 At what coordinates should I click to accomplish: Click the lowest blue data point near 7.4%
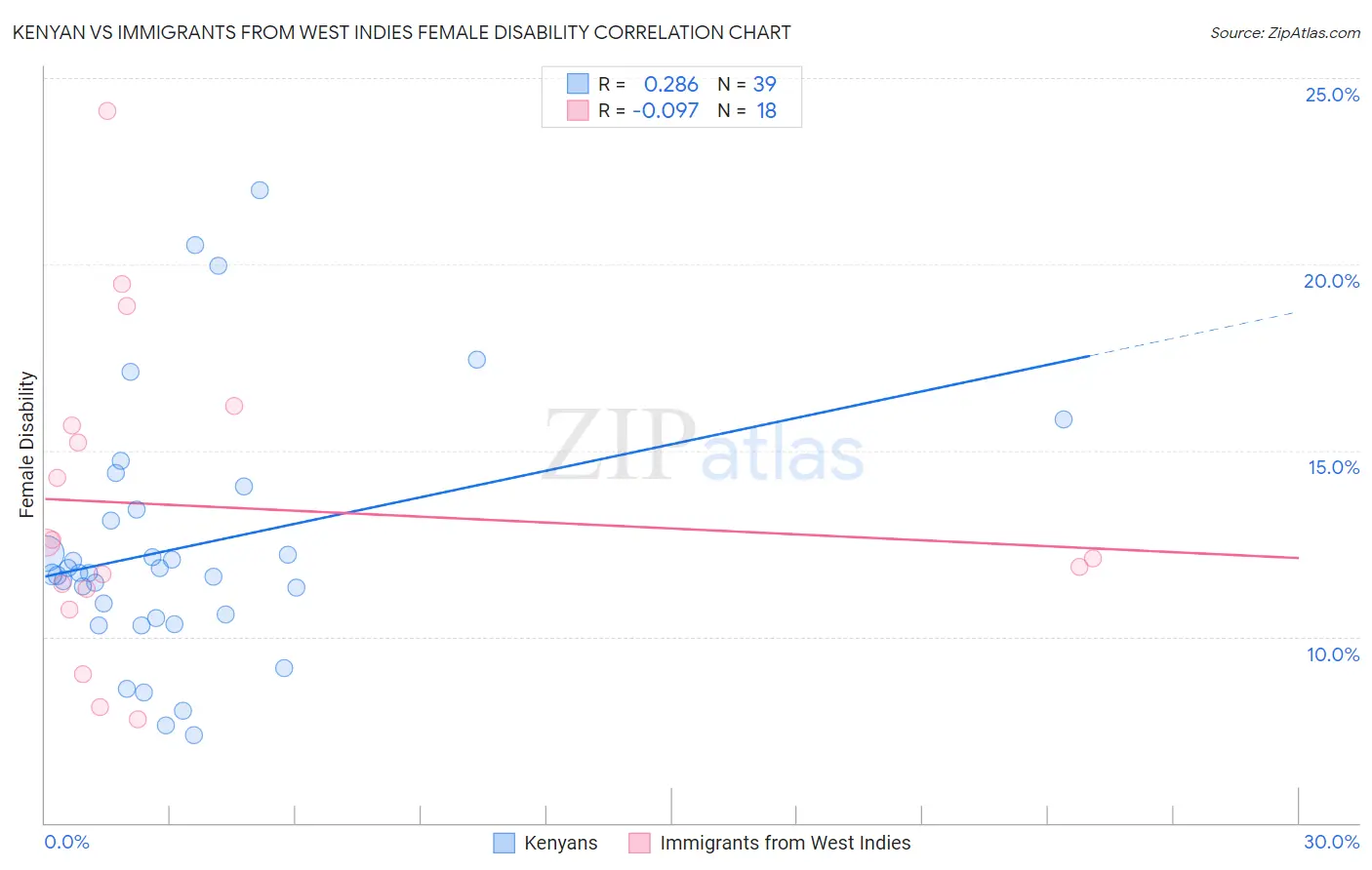click(194, 735)
